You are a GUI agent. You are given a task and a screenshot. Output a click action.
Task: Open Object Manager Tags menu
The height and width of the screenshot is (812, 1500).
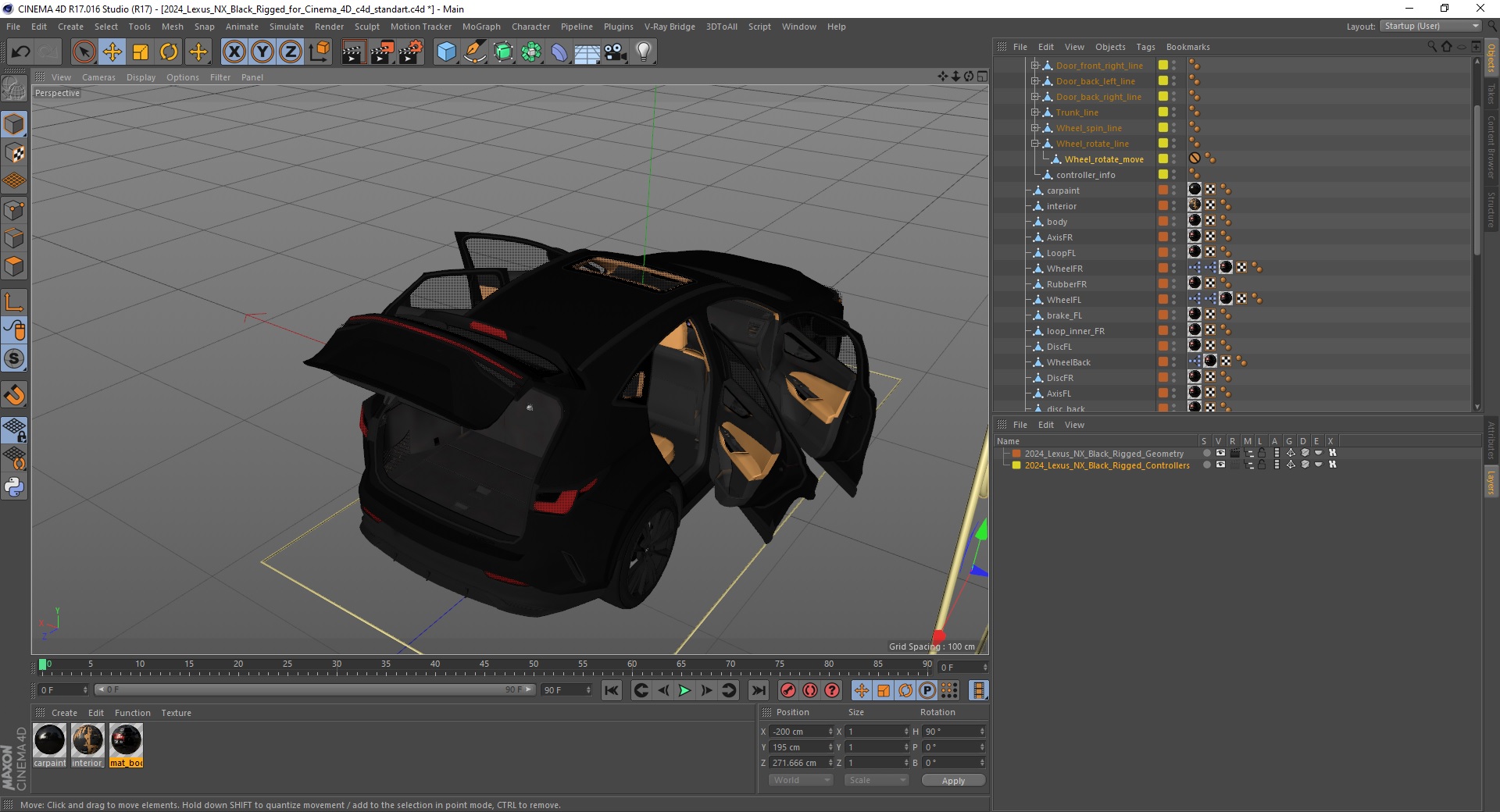click(1145, 47)
